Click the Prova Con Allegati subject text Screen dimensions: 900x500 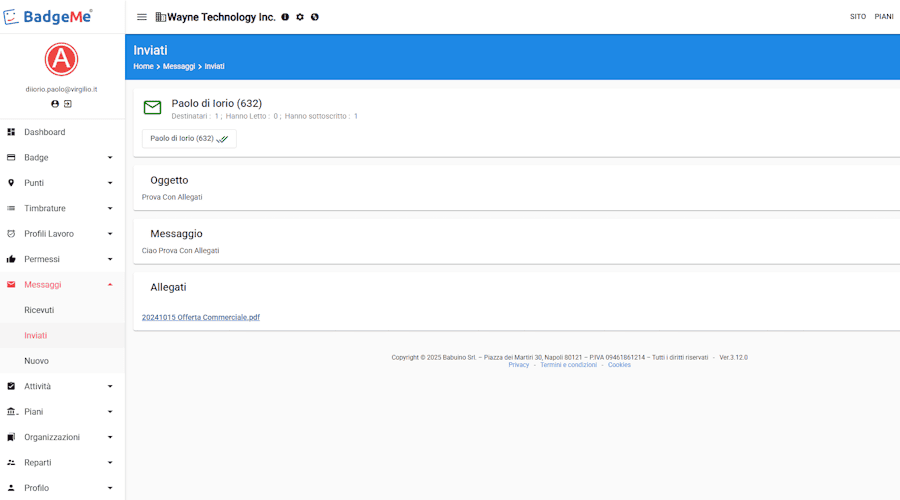172,197
